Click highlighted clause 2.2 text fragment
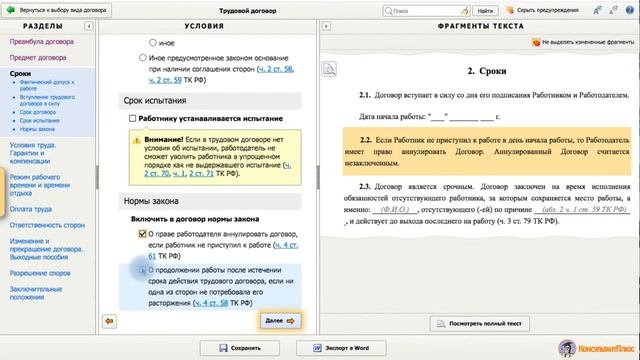This screenshot has height=360, width=640. pyautogui.click(x=487, y=151)
